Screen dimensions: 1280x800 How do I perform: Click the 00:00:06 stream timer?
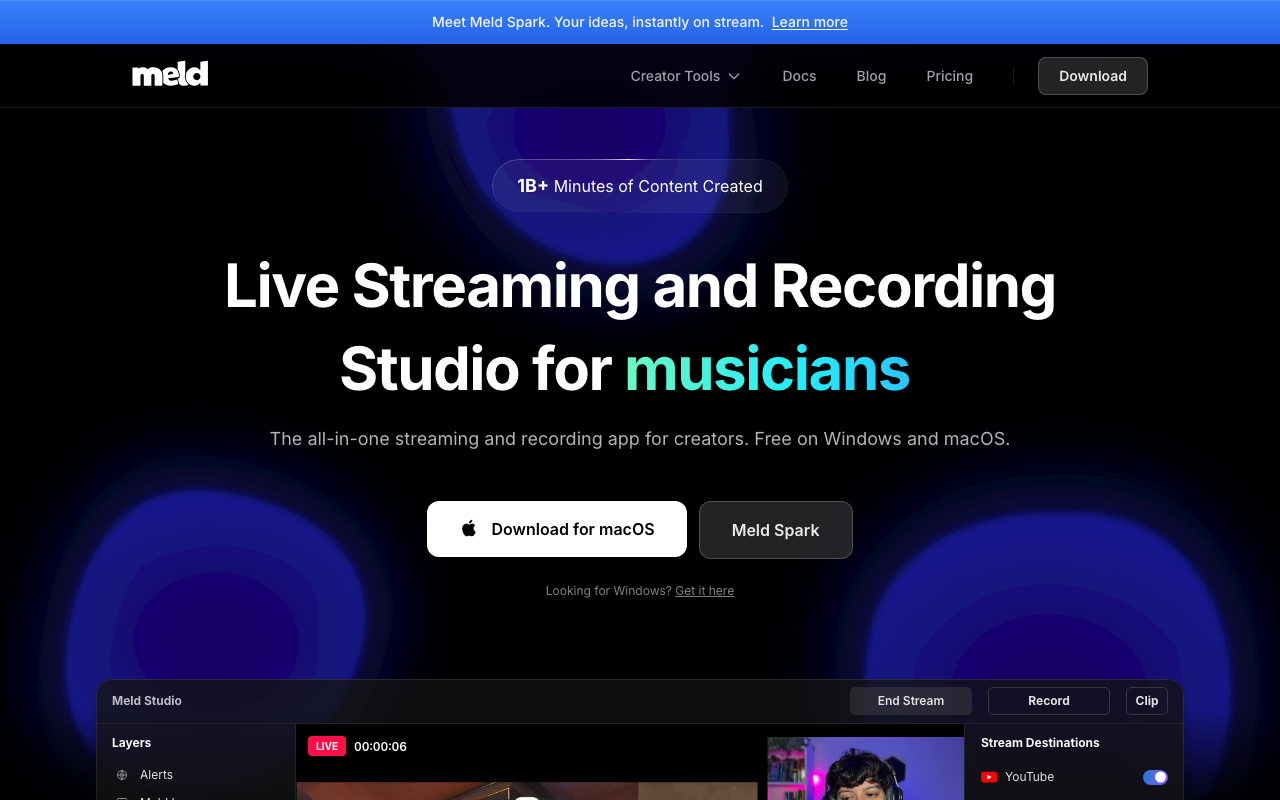click(x=380, y=747)
